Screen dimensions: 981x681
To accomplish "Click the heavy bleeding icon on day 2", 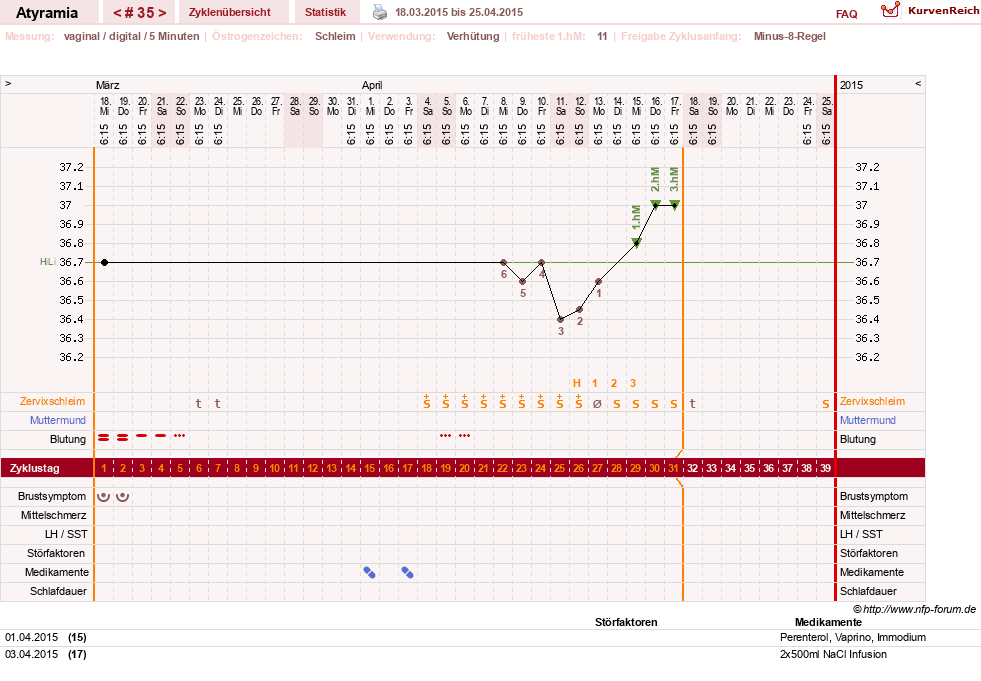I will pos(123,438).
